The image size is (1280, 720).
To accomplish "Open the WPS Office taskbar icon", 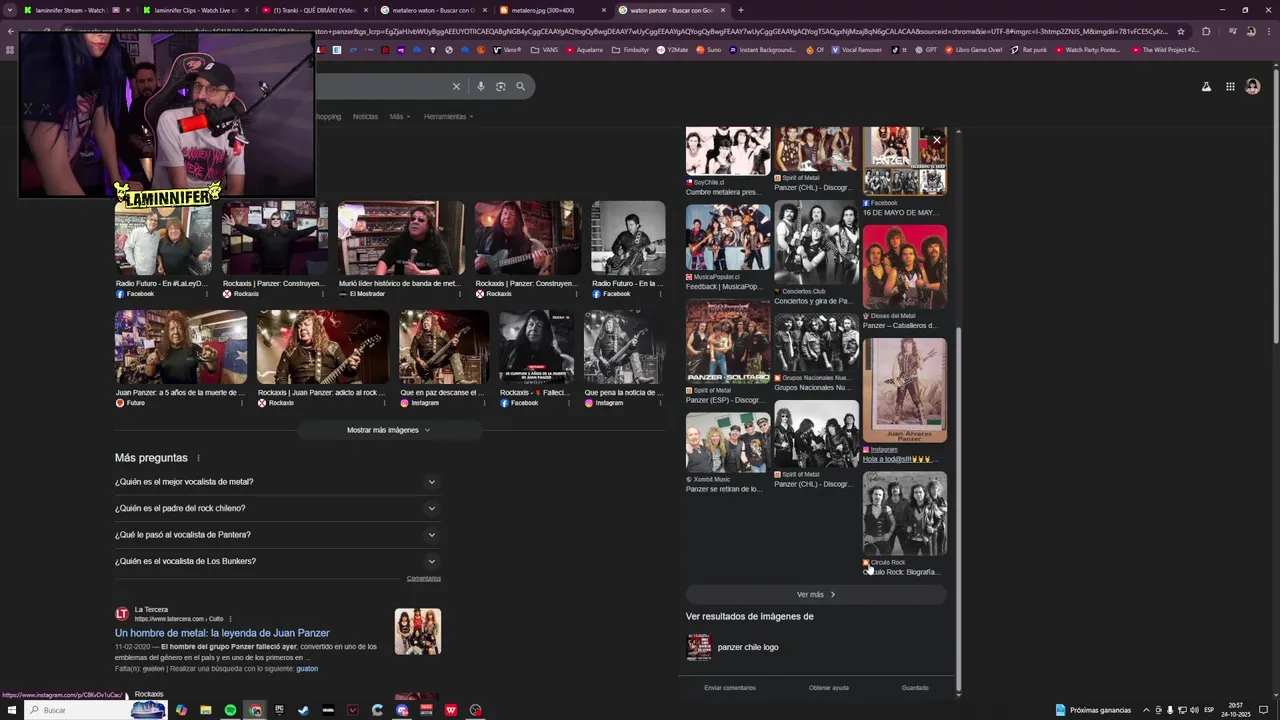I will (451, 710).
